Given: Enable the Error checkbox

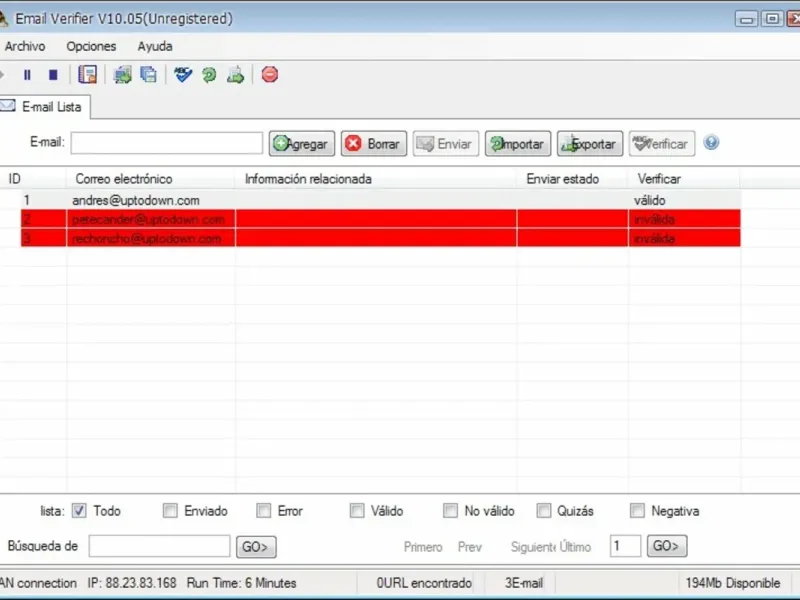Looking at the screenshot, I should 264,510.
